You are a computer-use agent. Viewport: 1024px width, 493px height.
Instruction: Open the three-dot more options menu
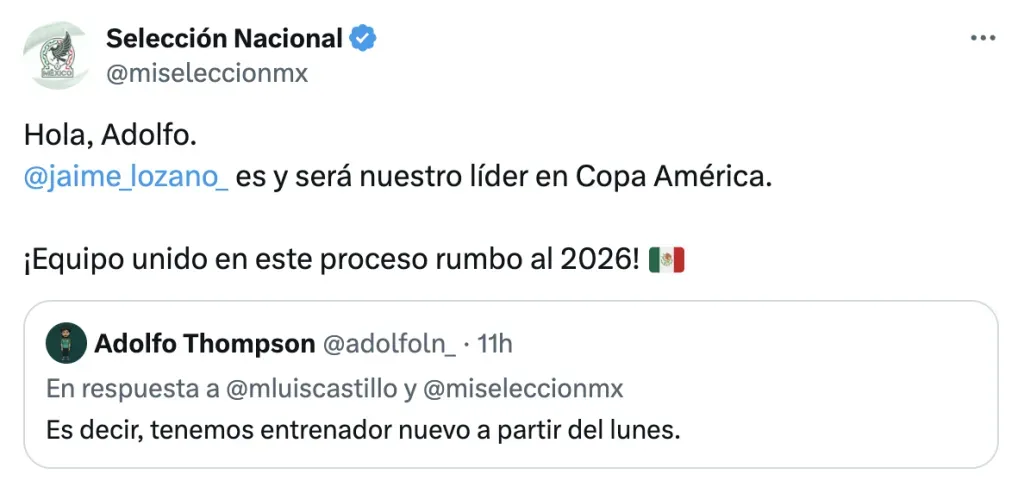coord(984,39)
